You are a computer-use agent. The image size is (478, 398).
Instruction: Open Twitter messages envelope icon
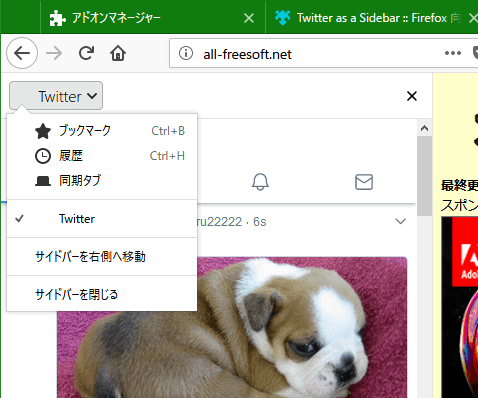pyautogui.click(x=364, y=182)
